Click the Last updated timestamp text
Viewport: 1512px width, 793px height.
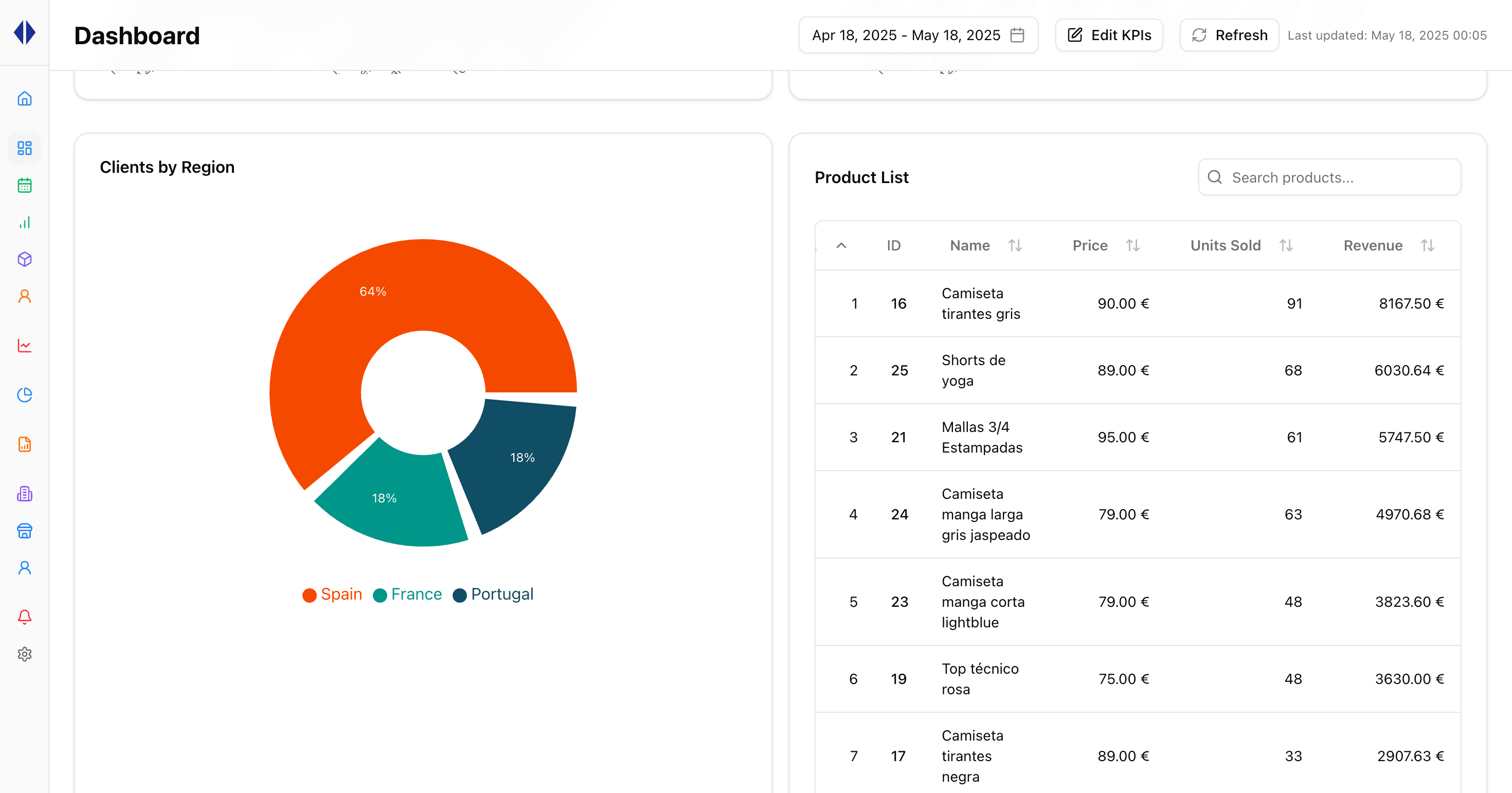pyautogui.click(x=1387, y=35)
